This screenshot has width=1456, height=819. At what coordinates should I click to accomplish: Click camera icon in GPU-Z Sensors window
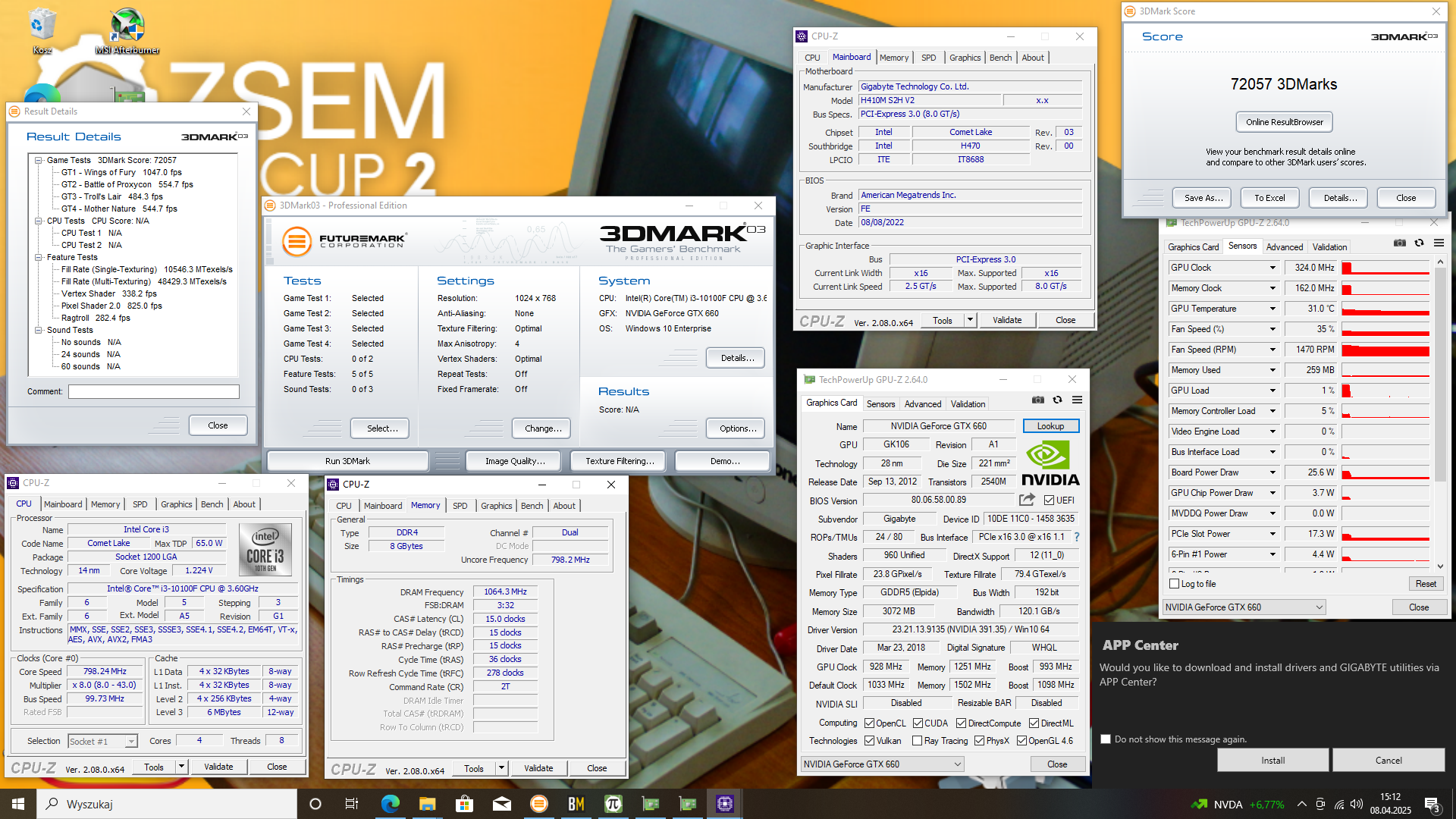(1400, 243)
